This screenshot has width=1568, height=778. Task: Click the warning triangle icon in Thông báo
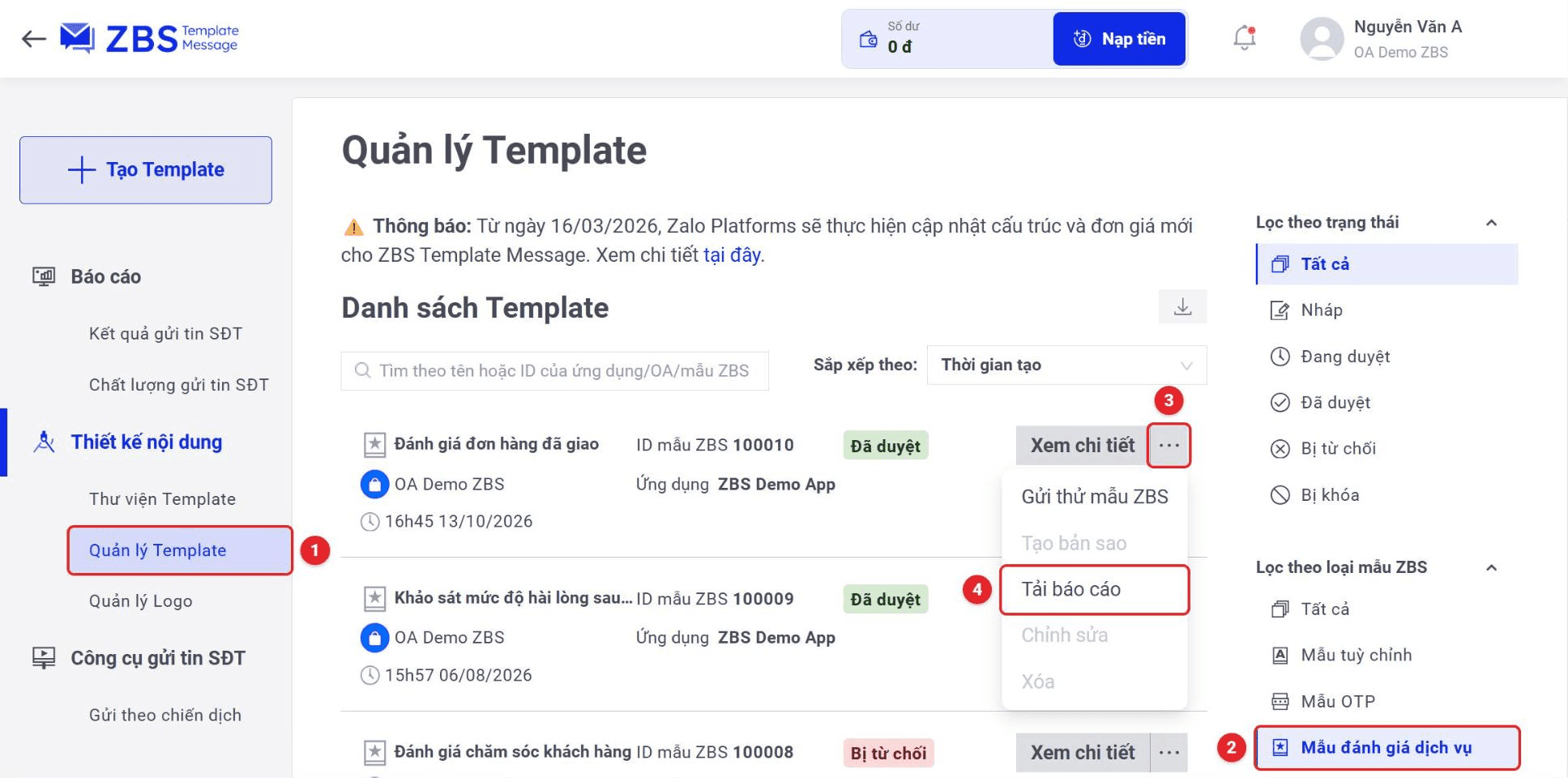pos(353,227)
